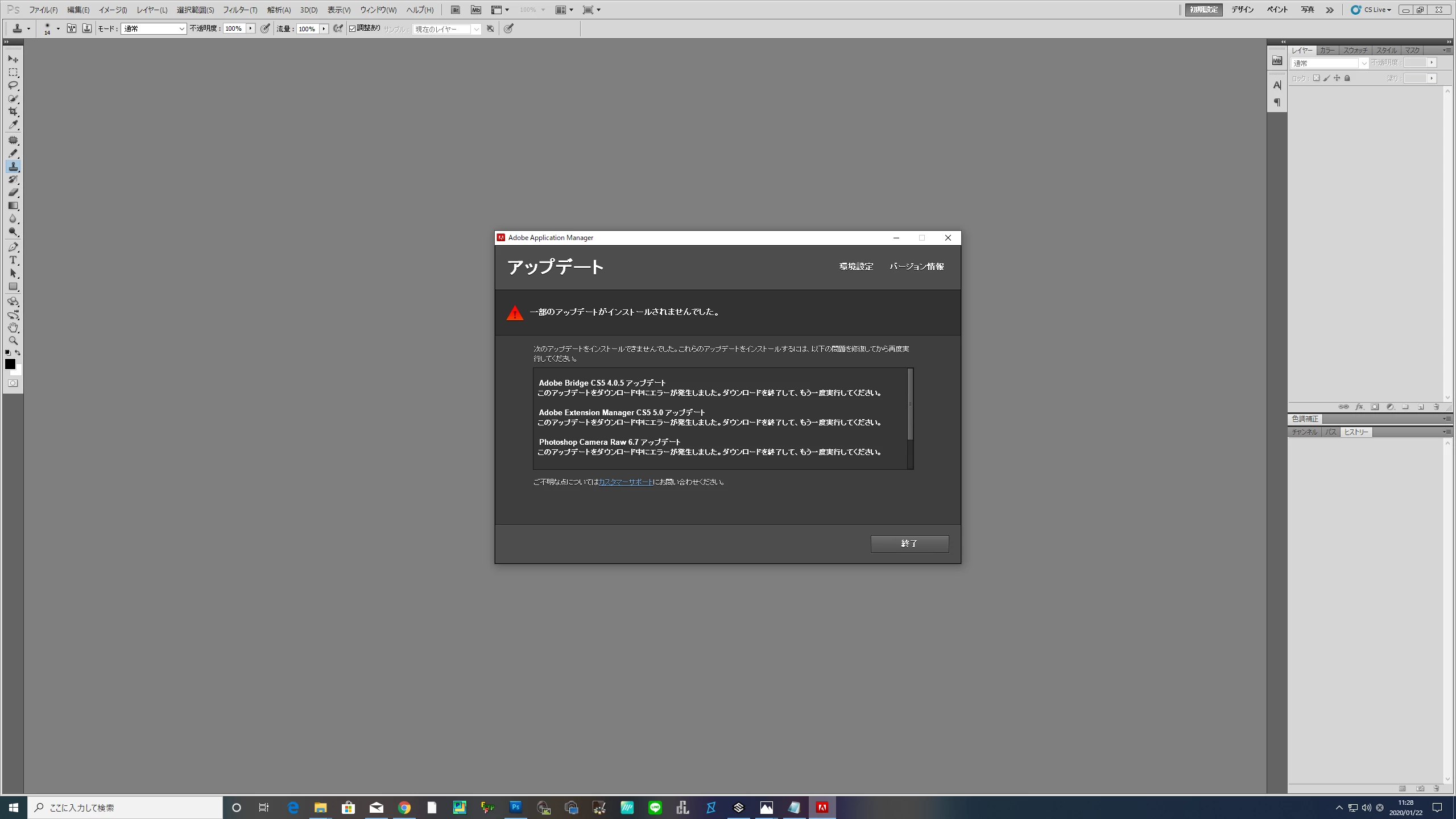Open the フィルター(T) menu
Viewport: 1456px width, 819px height.
(239, 10)
